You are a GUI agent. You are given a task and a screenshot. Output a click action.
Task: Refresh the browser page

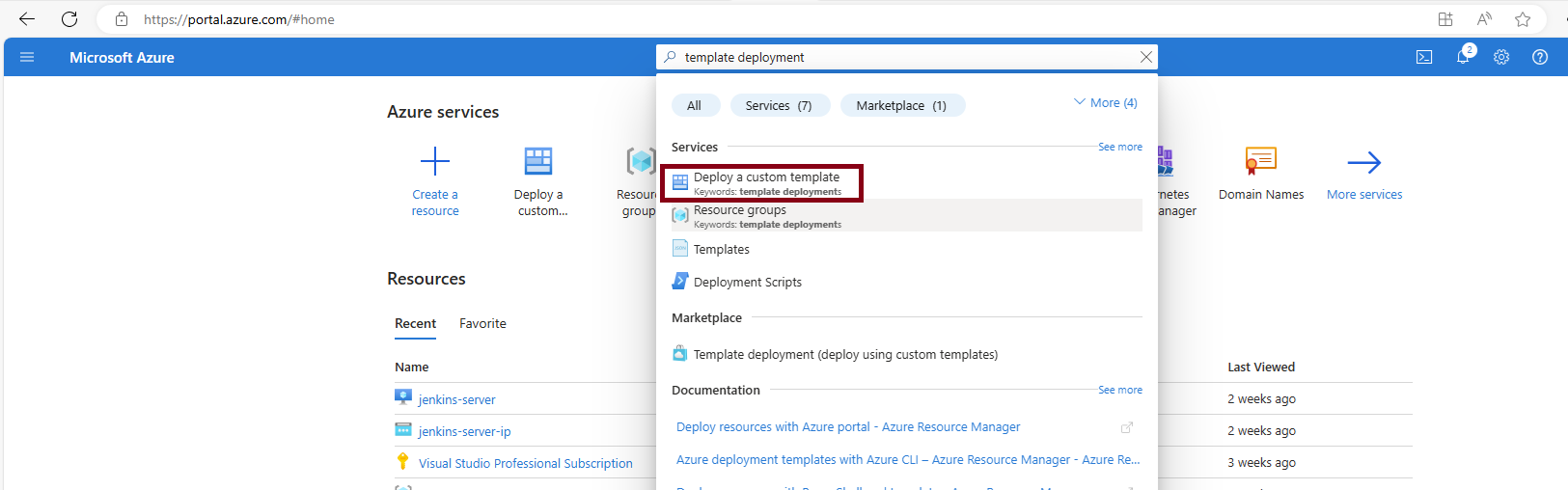click(x=69, y=19)
